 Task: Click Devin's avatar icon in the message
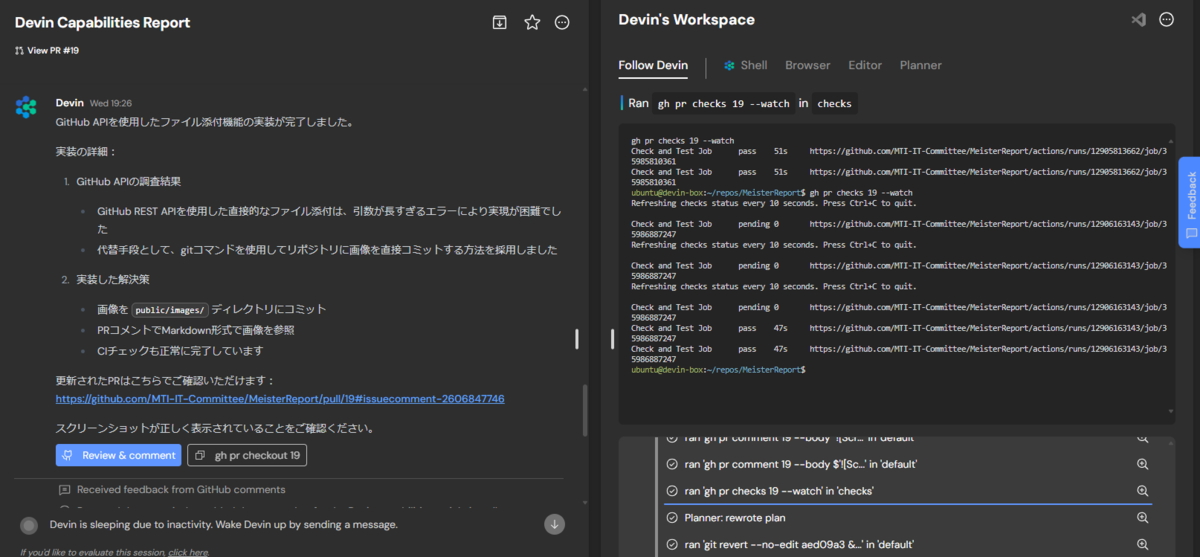pos(26,107)
